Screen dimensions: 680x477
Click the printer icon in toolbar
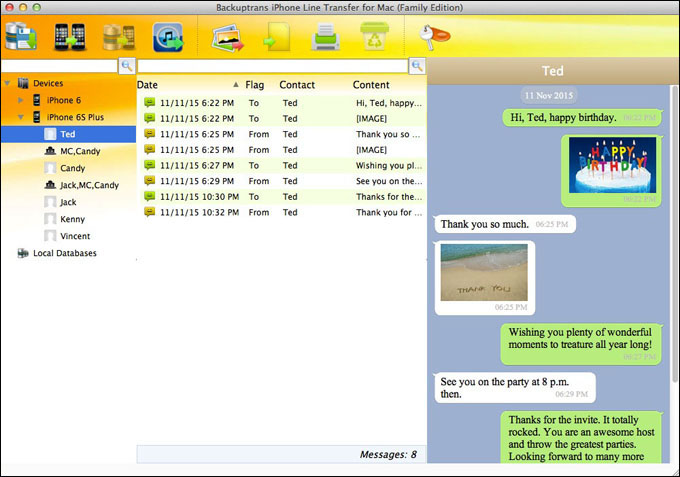click(325, 37)
